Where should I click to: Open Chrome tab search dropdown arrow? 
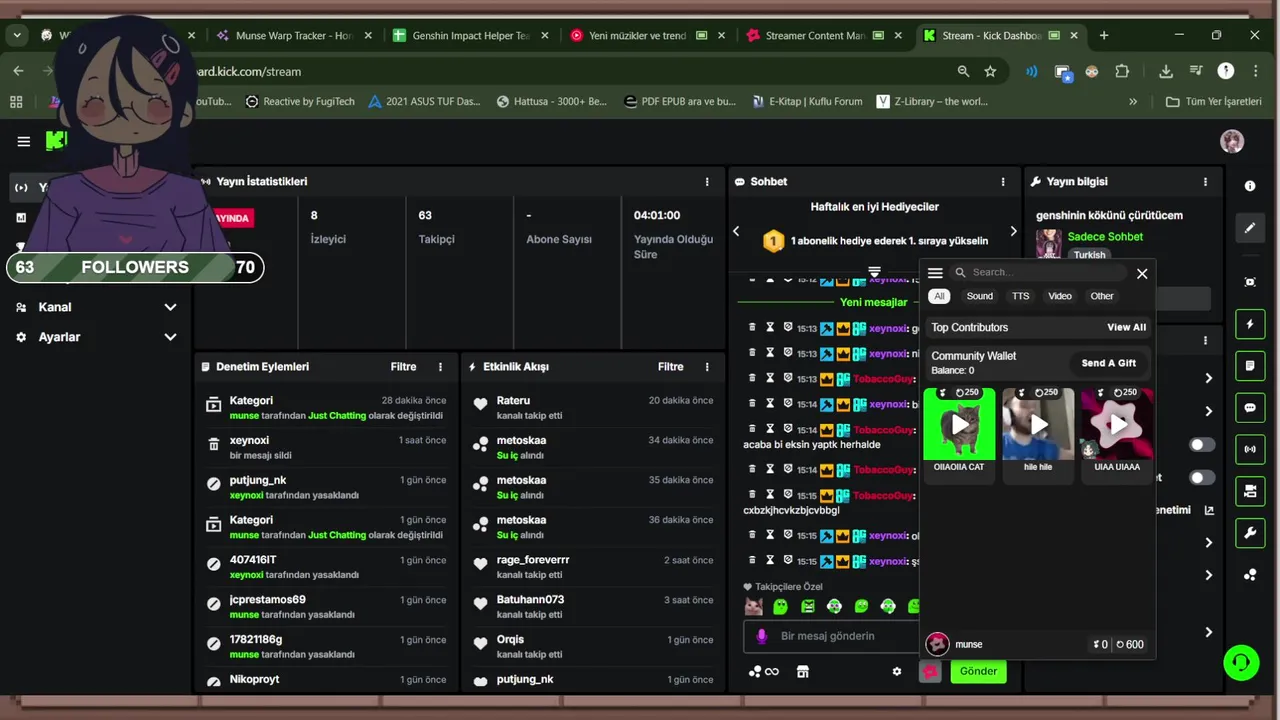(16, 35)
